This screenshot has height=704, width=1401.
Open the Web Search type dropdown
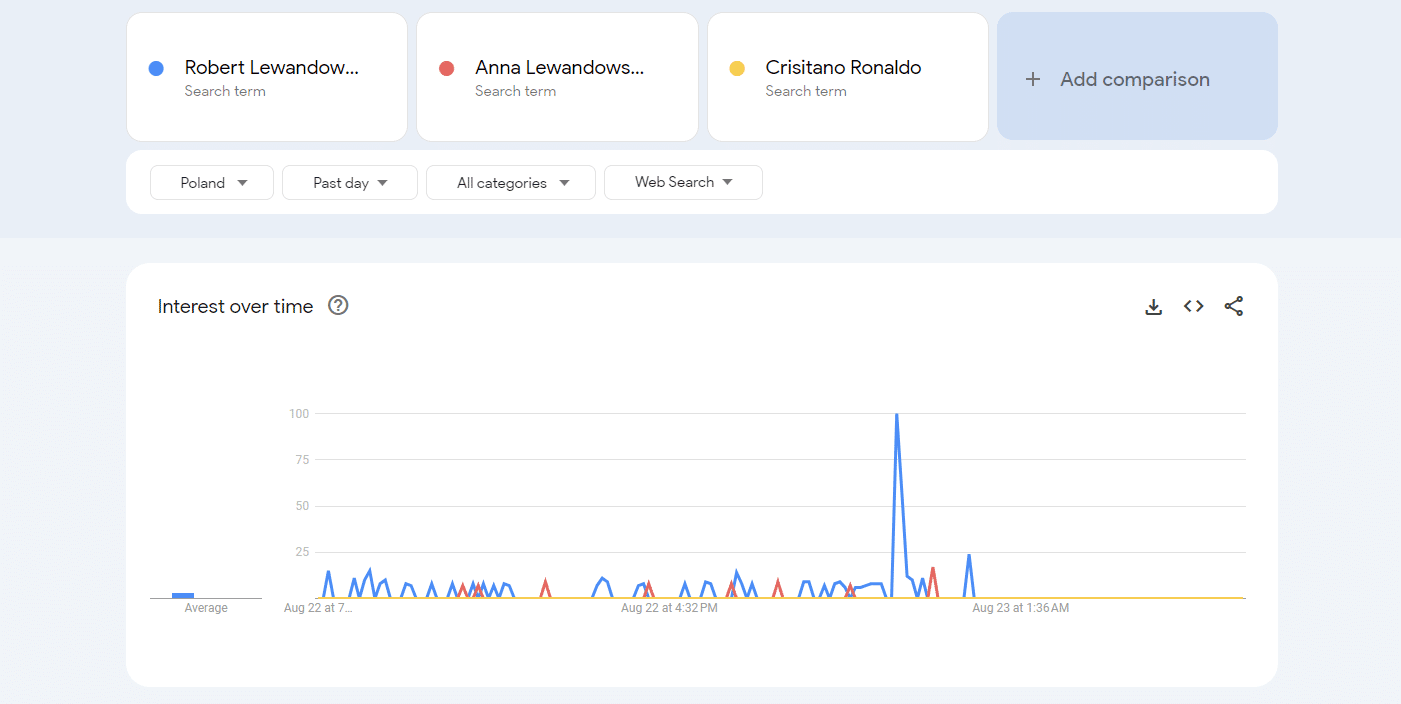coord(683,182)
